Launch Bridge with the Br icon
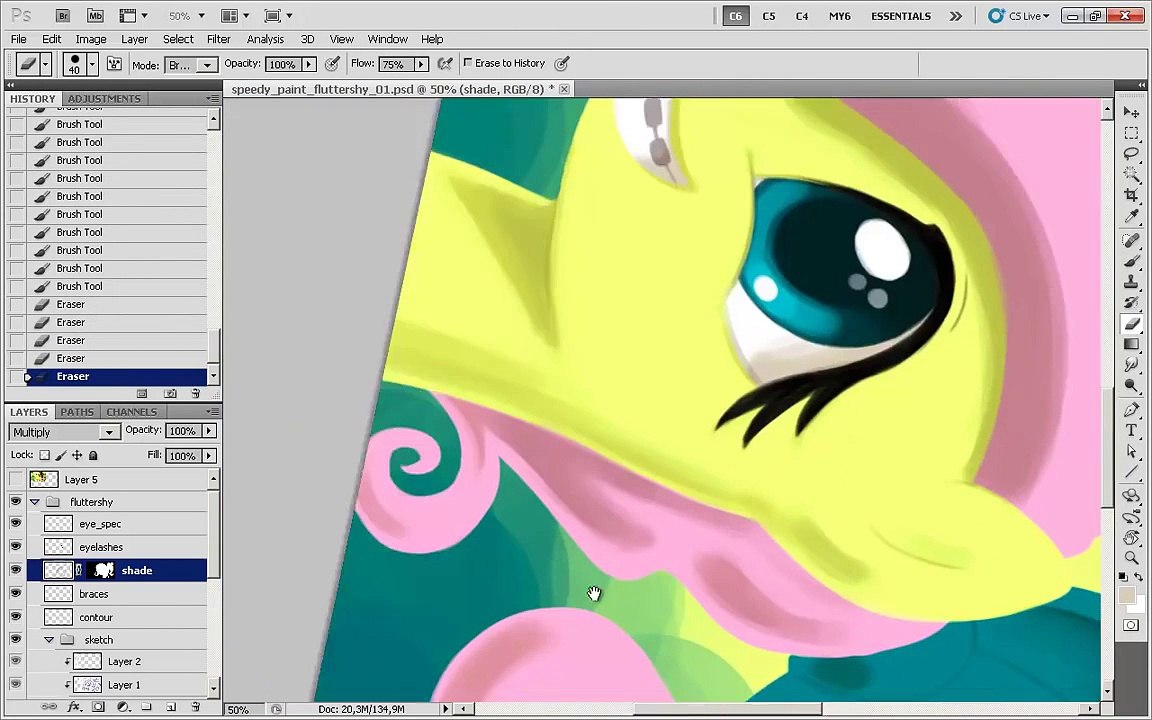The width and height of the screenshot is (1152, 720). pos(62,15)
